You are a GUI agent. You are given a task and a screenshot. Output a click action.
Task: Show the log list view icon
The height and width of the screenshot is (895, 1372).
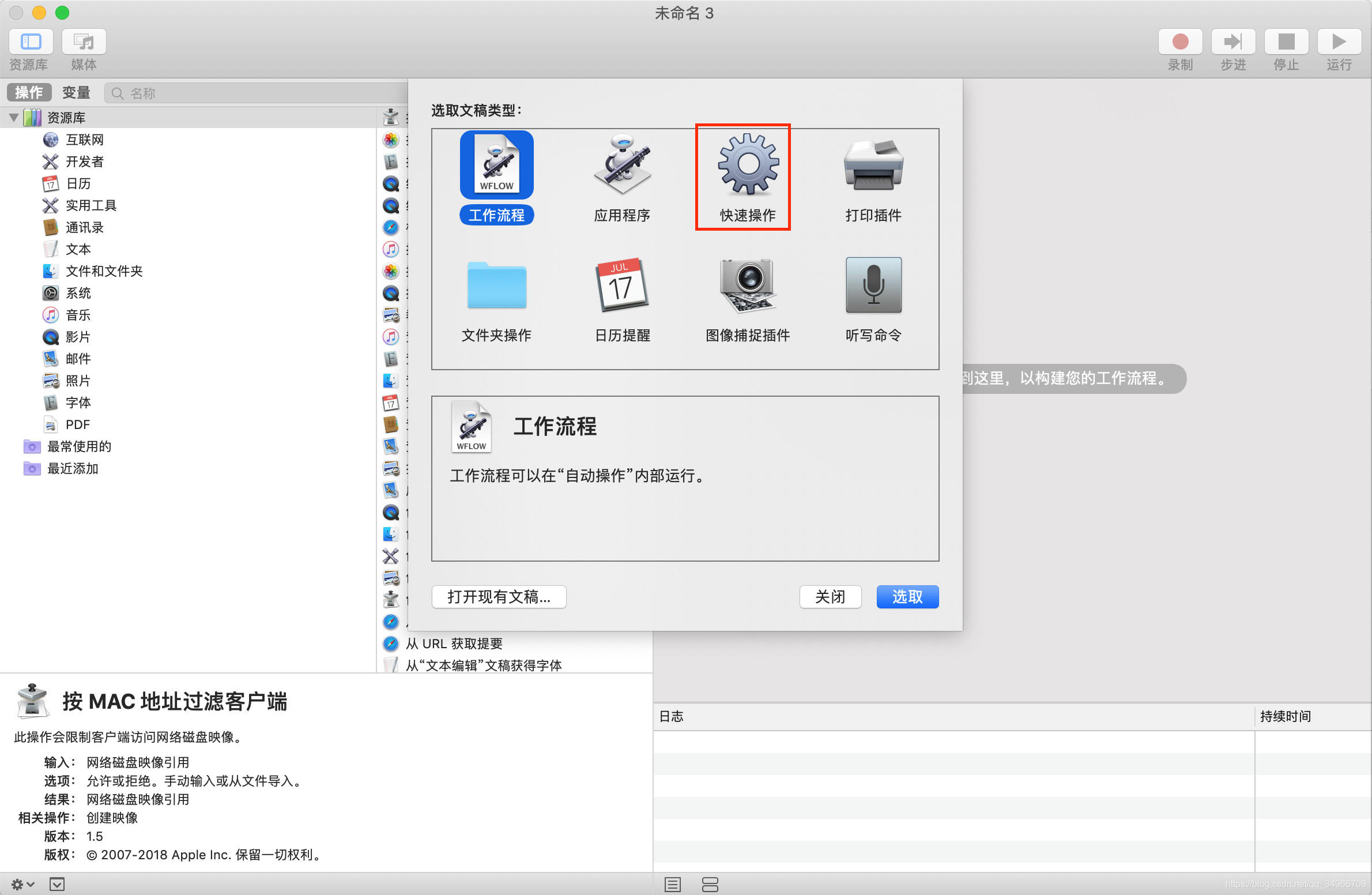pos(673,884)
